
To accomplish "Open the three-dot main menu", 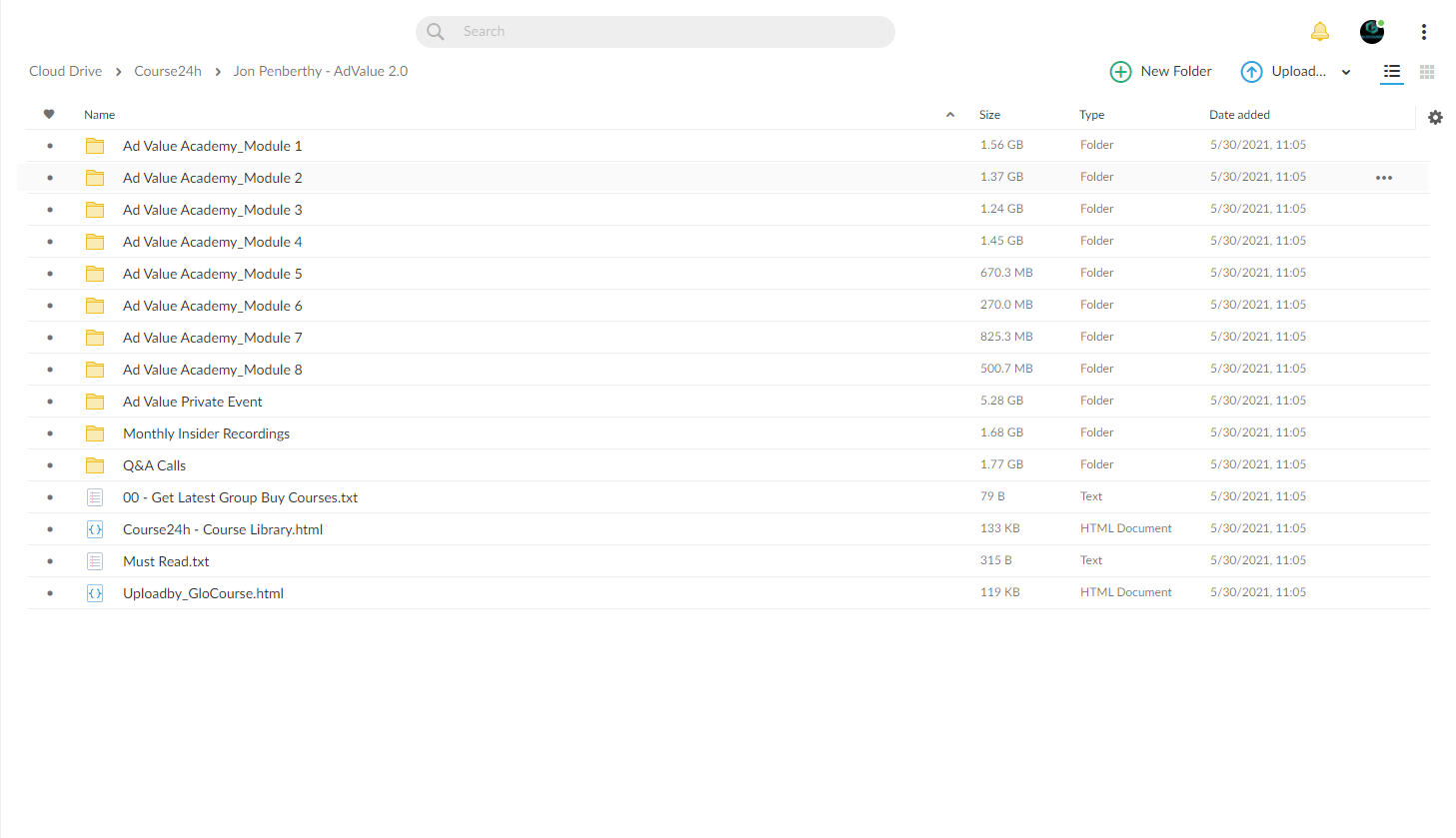I will [x=1424, y=32].
